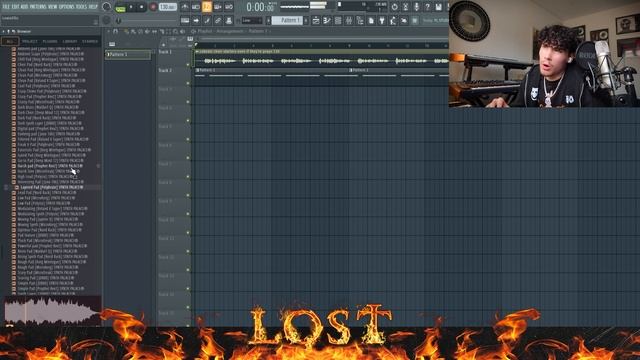Open the PATTERNS menu
Viewport: 640px width, 360px height.
tap(38, 7)
